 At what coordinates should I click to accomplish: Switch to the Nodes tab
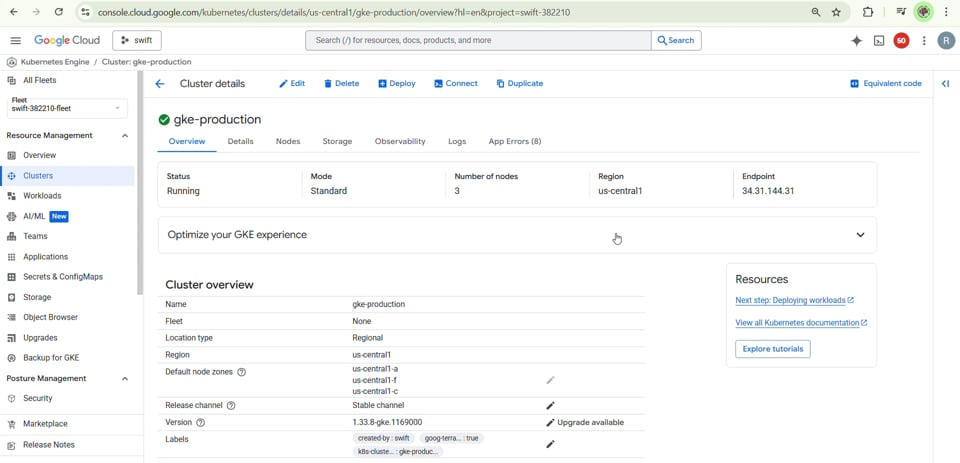click(288, 141)
